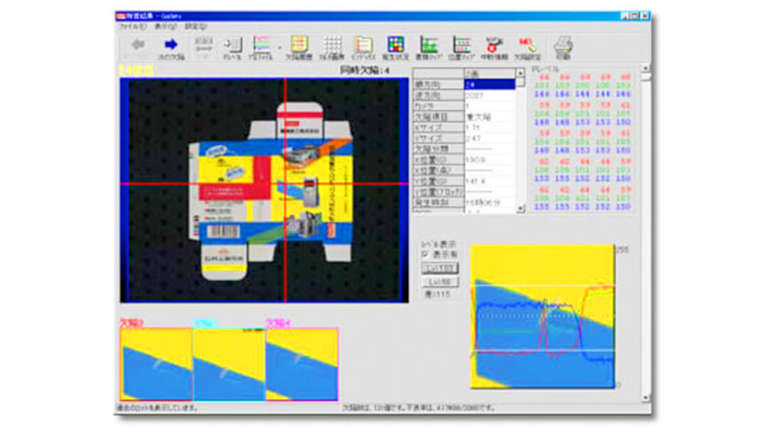Open the 設定 menu
This screenshot has width=770, height=430.
(x=195, y=27)
